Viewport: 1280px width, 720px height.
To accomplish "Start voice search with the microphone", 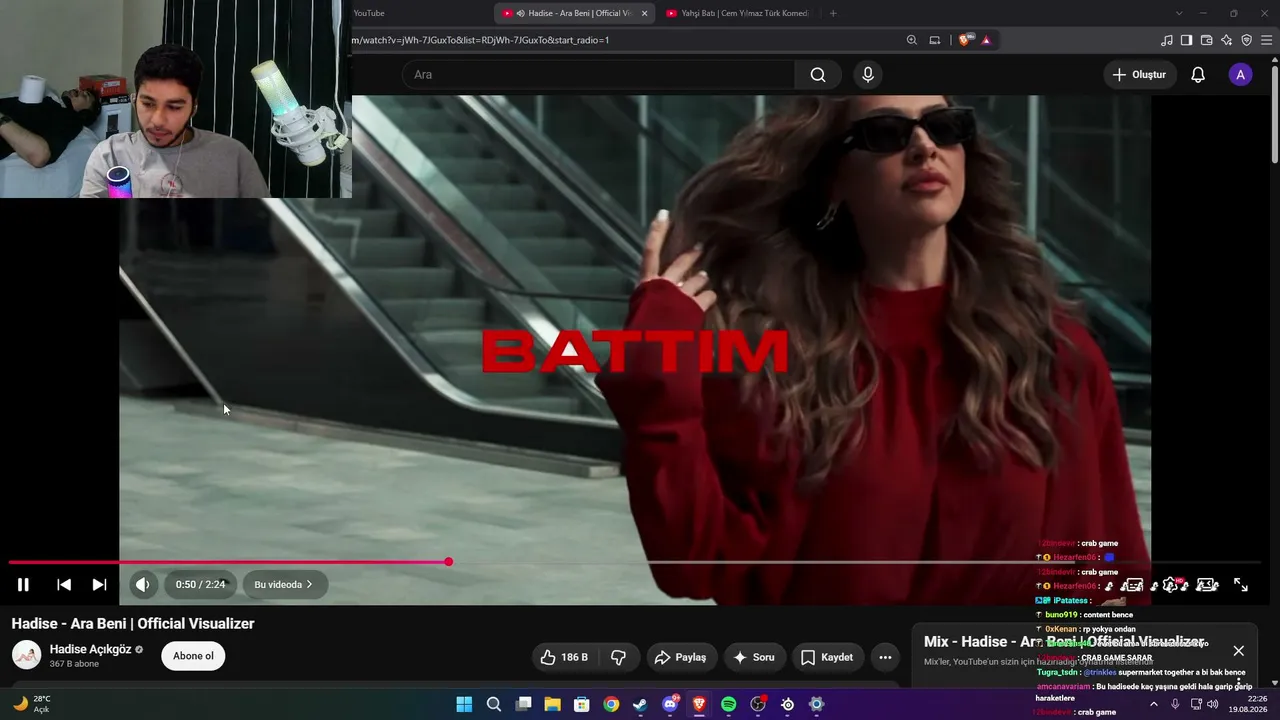I will (867, 75).
